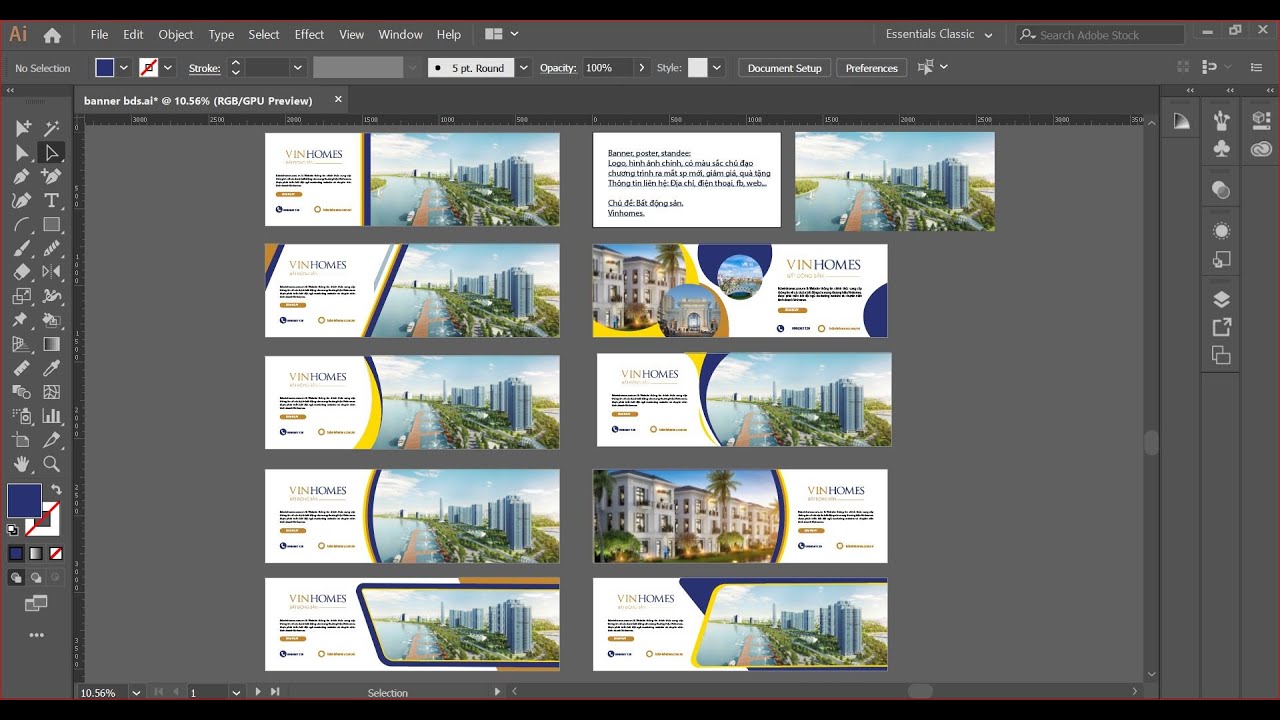Open artboard navigation dropdown

pos(236,692)
